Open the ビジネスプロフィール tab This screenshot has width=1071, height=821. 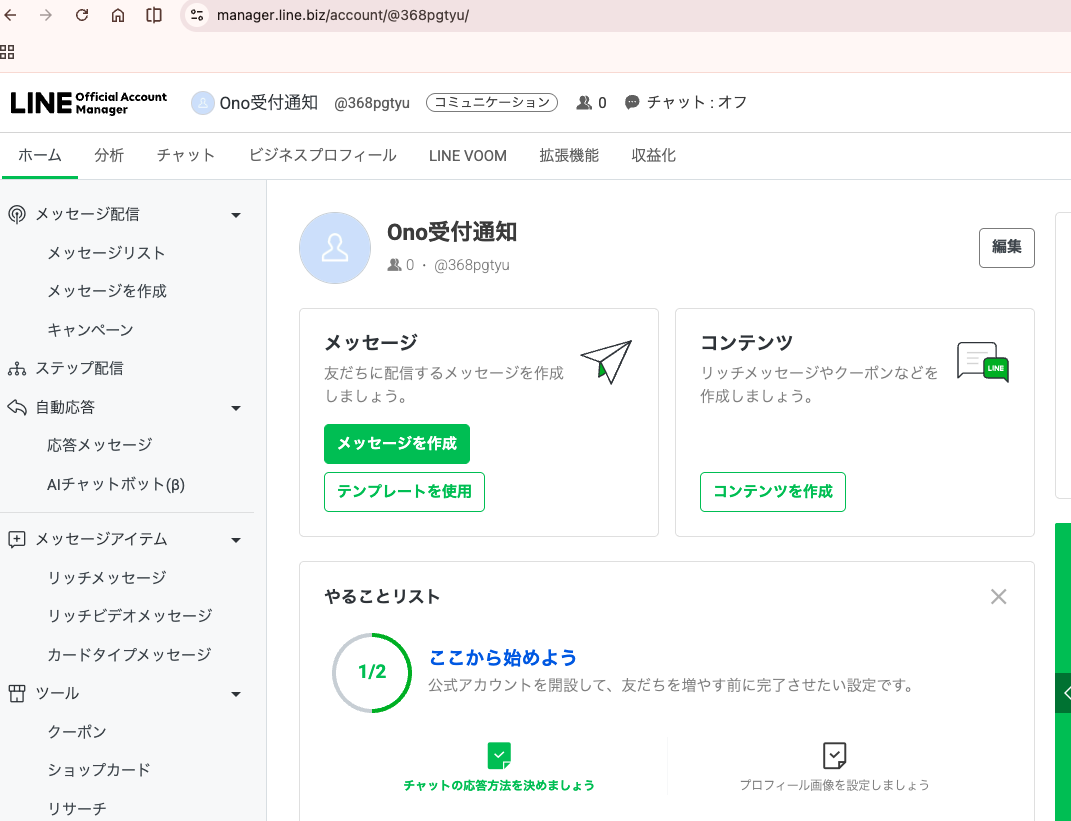click(322, 156)
